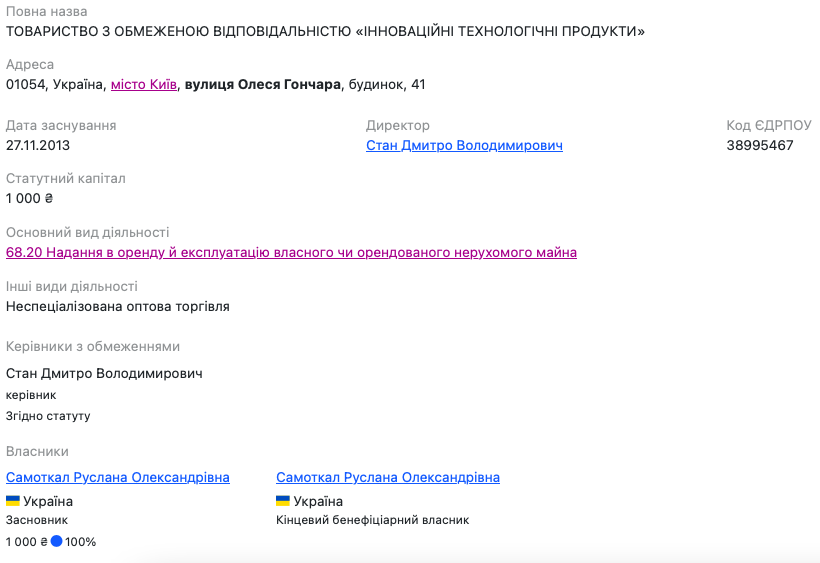
Task: Open founder Самоткал Руслана Олександрівна link
Action: point(118,477)
